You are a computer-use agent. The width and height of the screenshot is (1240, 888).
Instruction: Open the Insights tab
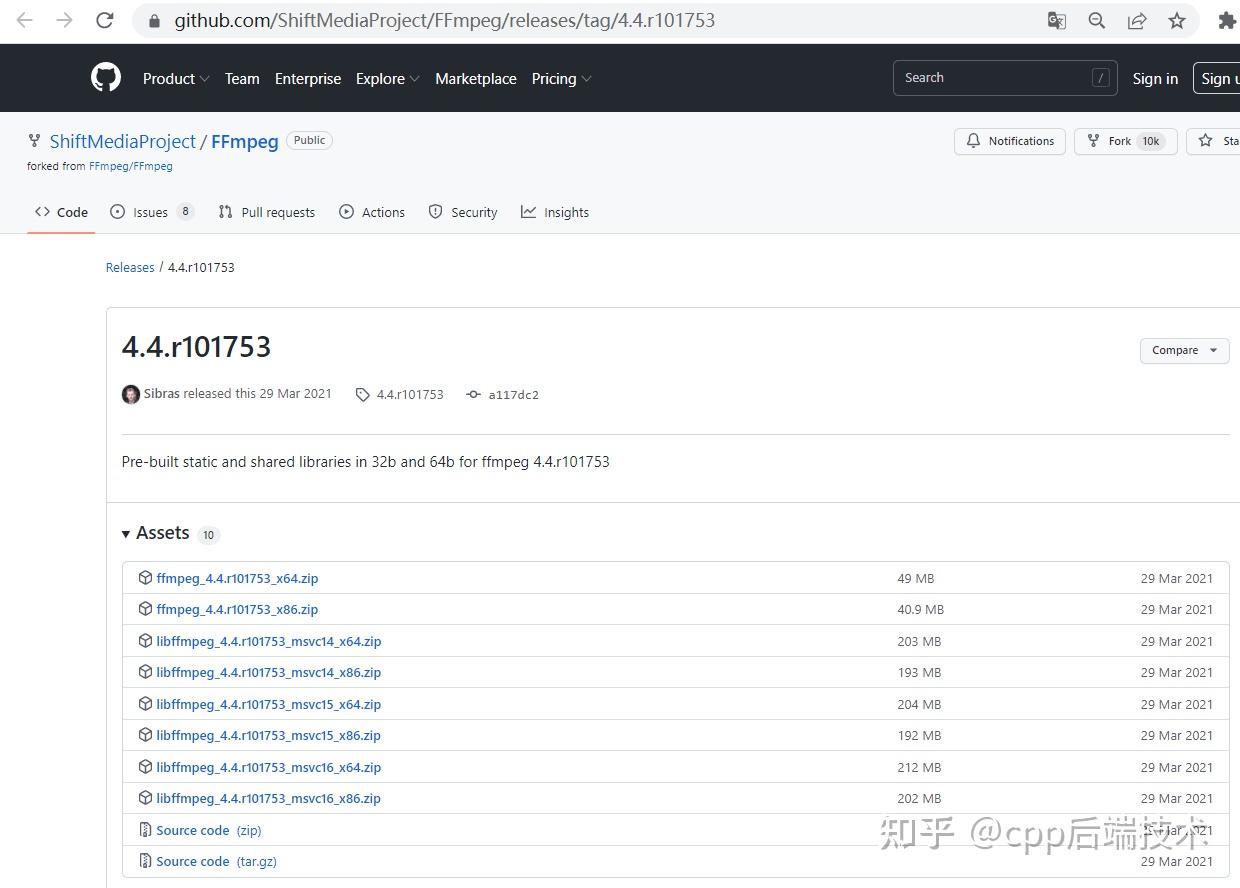click(x=555, y=212)
